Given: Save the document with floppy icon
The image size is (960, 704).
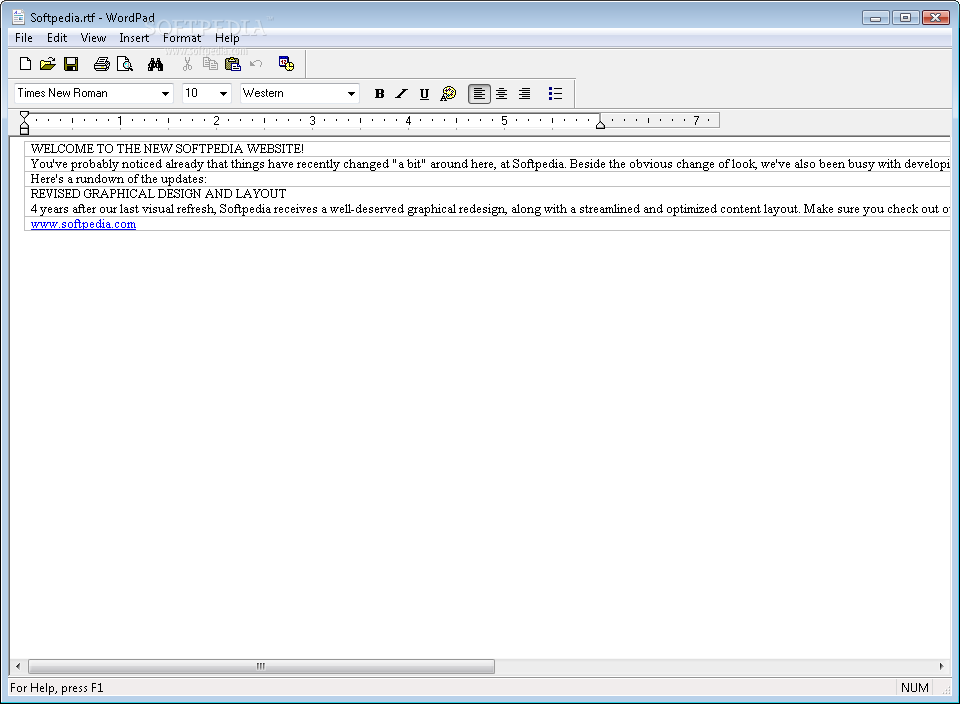Looking at the screenshot, I should (71, 64).
